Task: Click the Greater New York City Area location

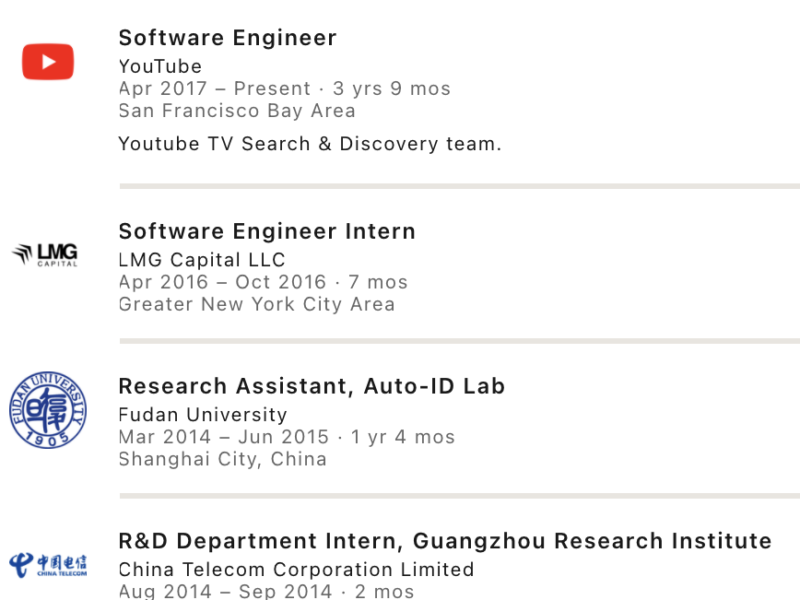Action: coord(257,304)
